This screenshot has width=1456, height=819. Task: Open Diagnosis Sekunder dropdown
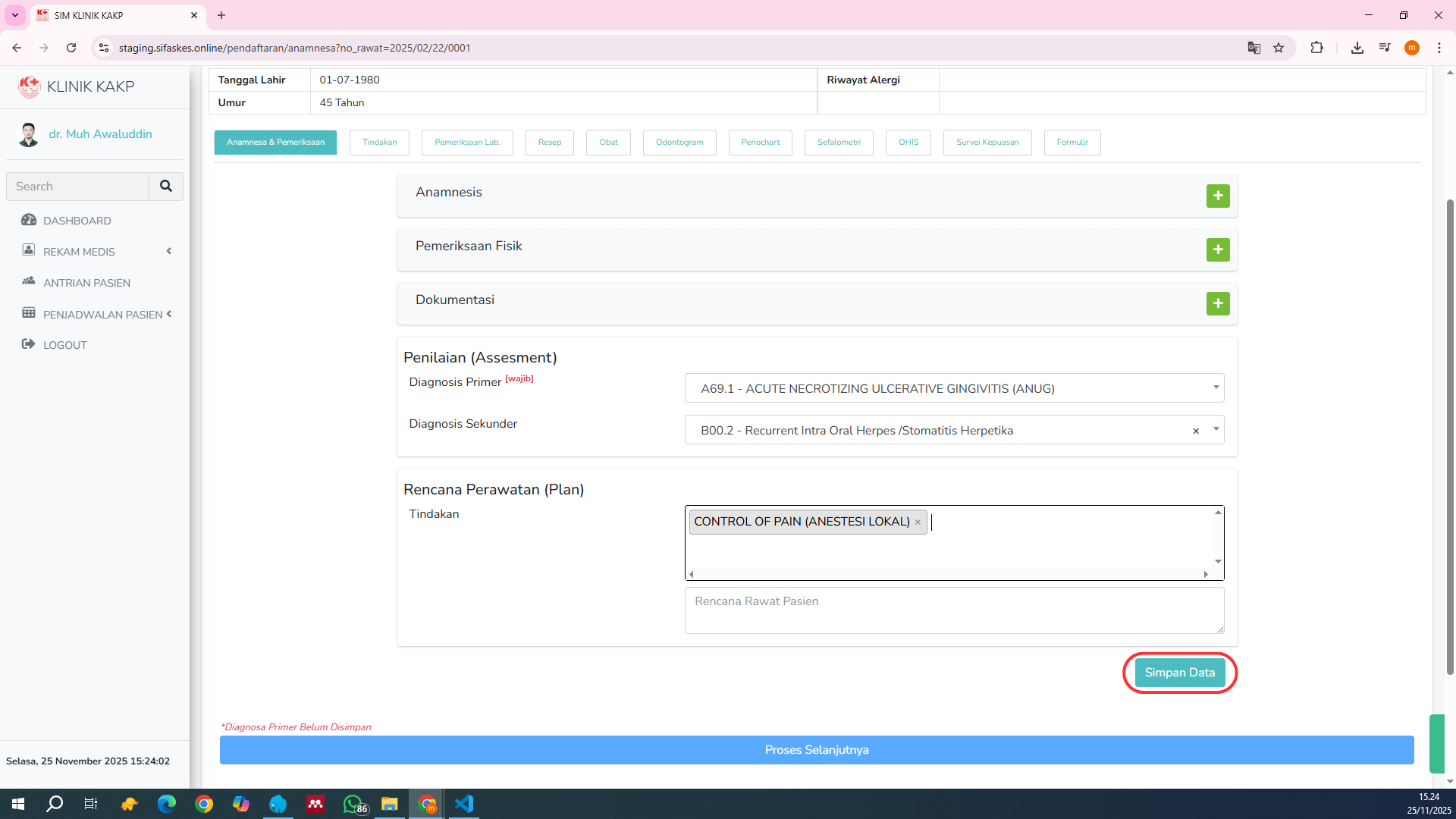[1216, 429]
